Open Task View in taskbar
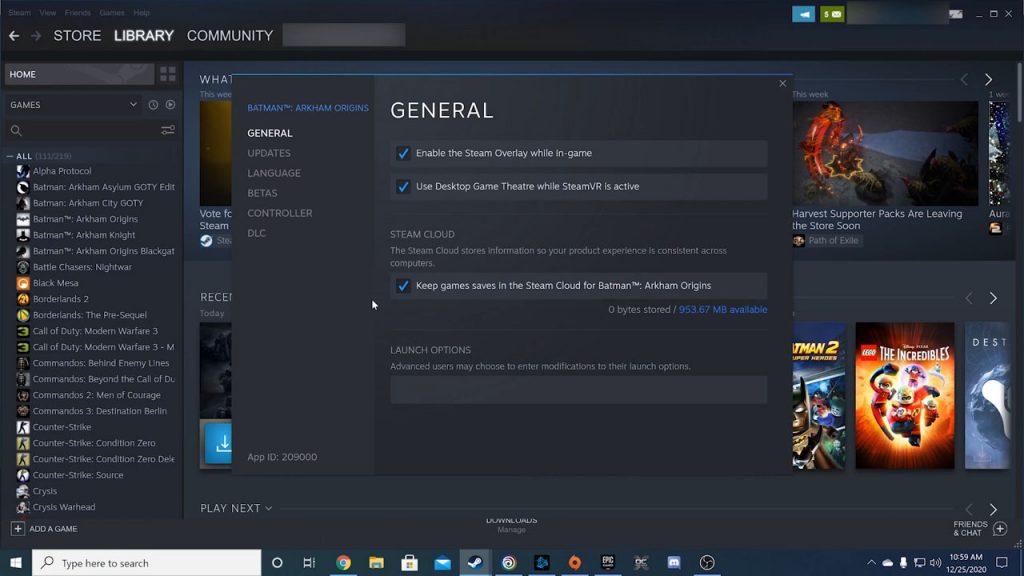This screenshot has height=576, width=1024. [310, 562]
